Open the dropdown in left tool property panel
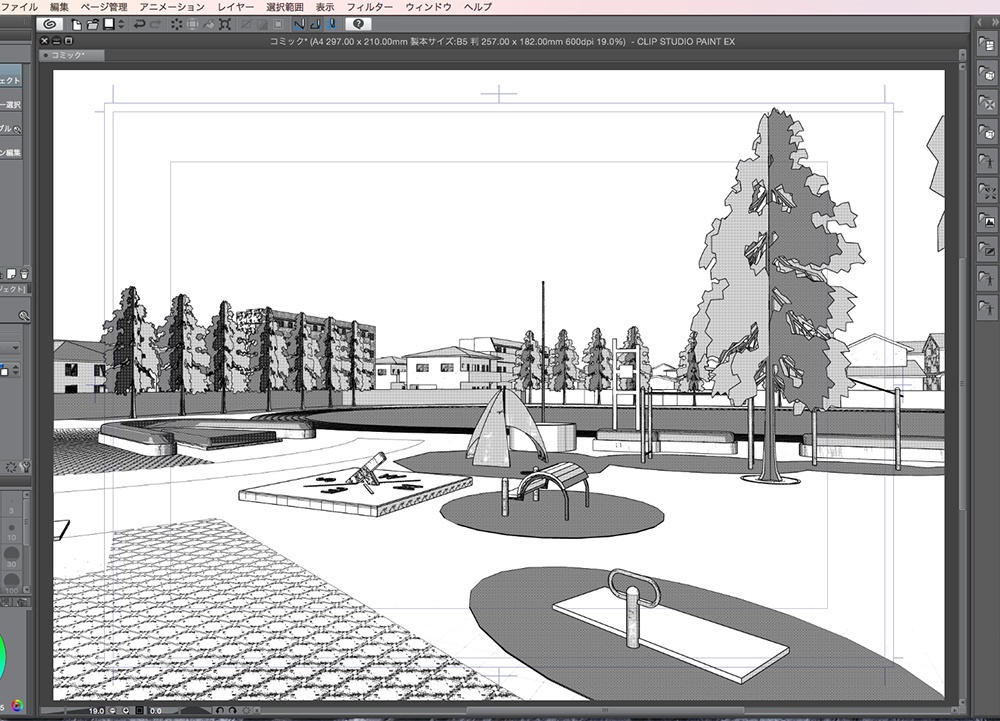Screen dimensions: 1000x721 coord(14,347)
